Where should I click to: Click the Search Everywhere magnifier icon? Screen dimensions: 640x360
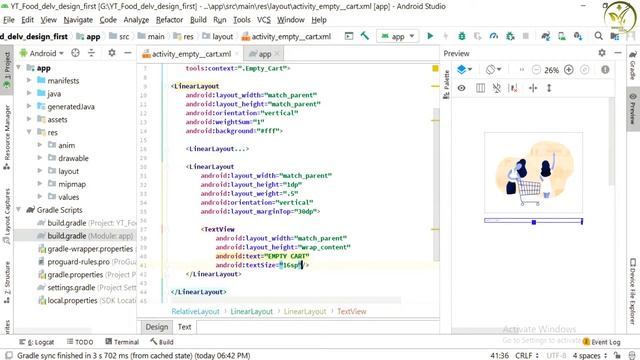(598, 36)
